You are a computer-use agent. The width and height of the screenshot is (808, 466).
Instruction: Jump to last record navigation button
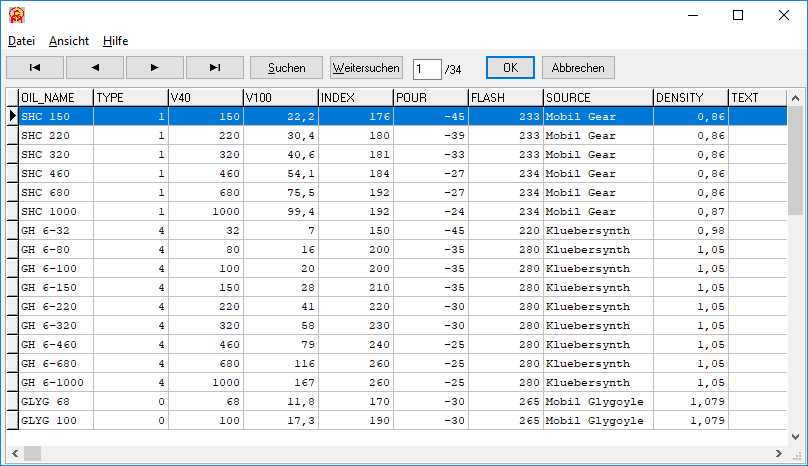pos(214,68)
